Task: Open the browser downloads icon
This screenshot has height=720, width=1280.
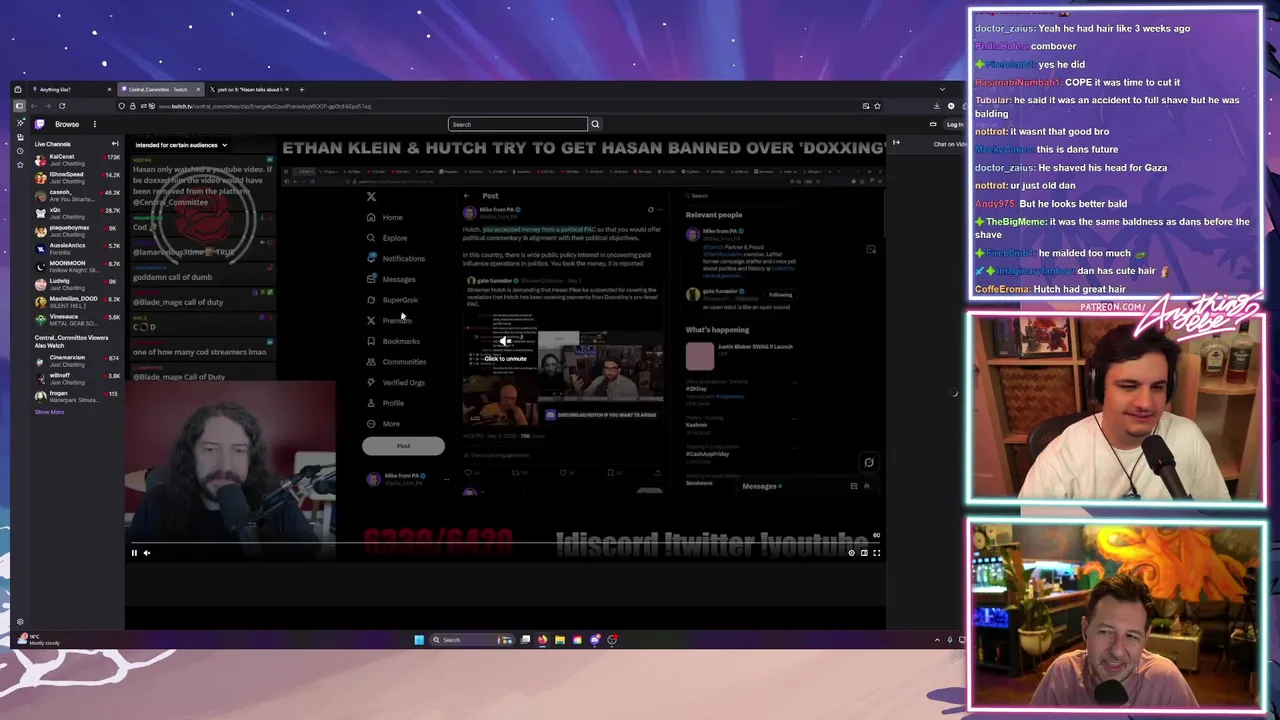Action: [937, 106]
